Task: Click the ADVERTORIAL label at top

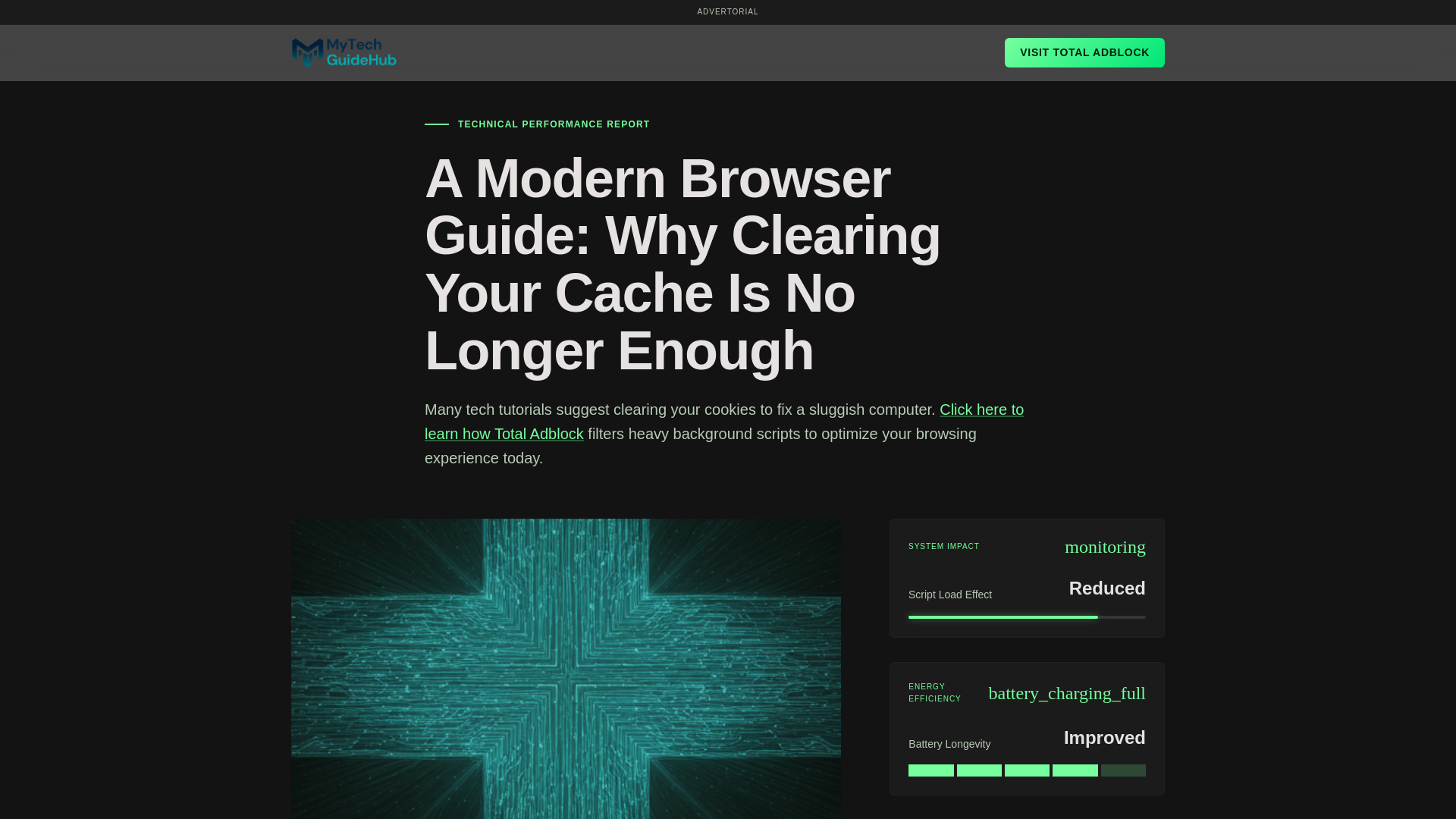Action: pos(728,12)
